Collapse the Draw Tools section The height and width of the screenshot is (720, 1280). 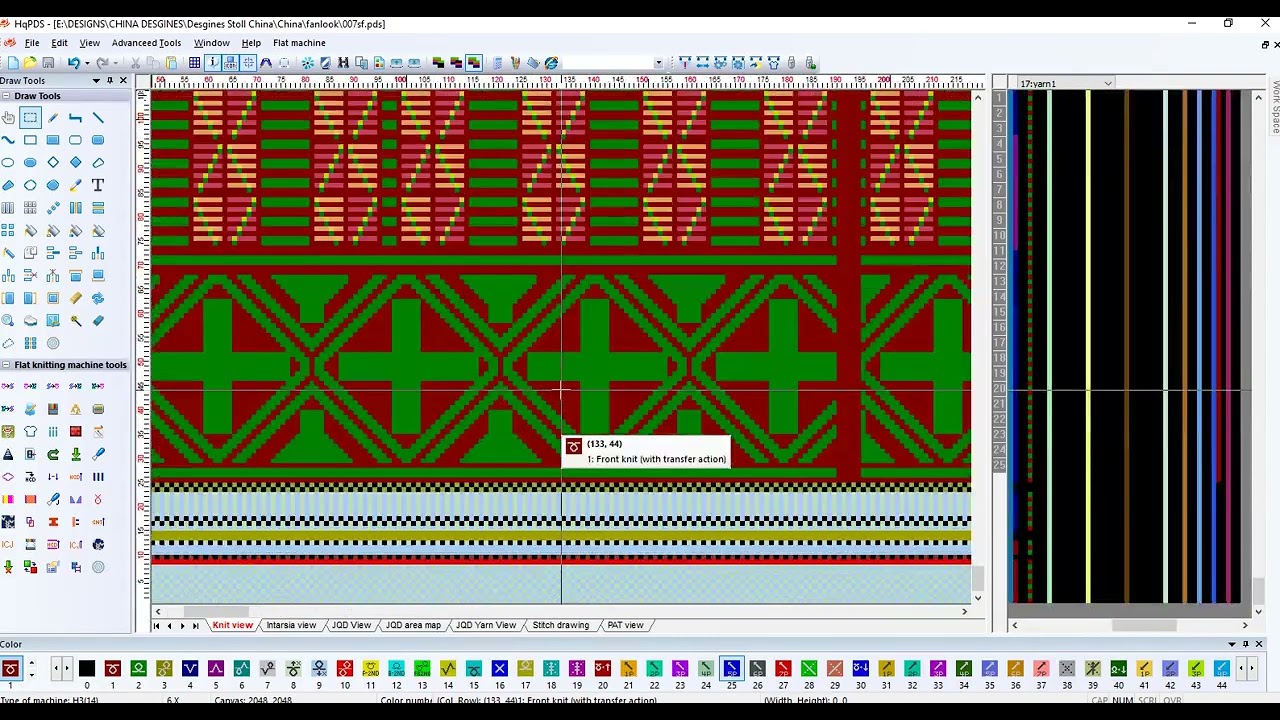6,96
